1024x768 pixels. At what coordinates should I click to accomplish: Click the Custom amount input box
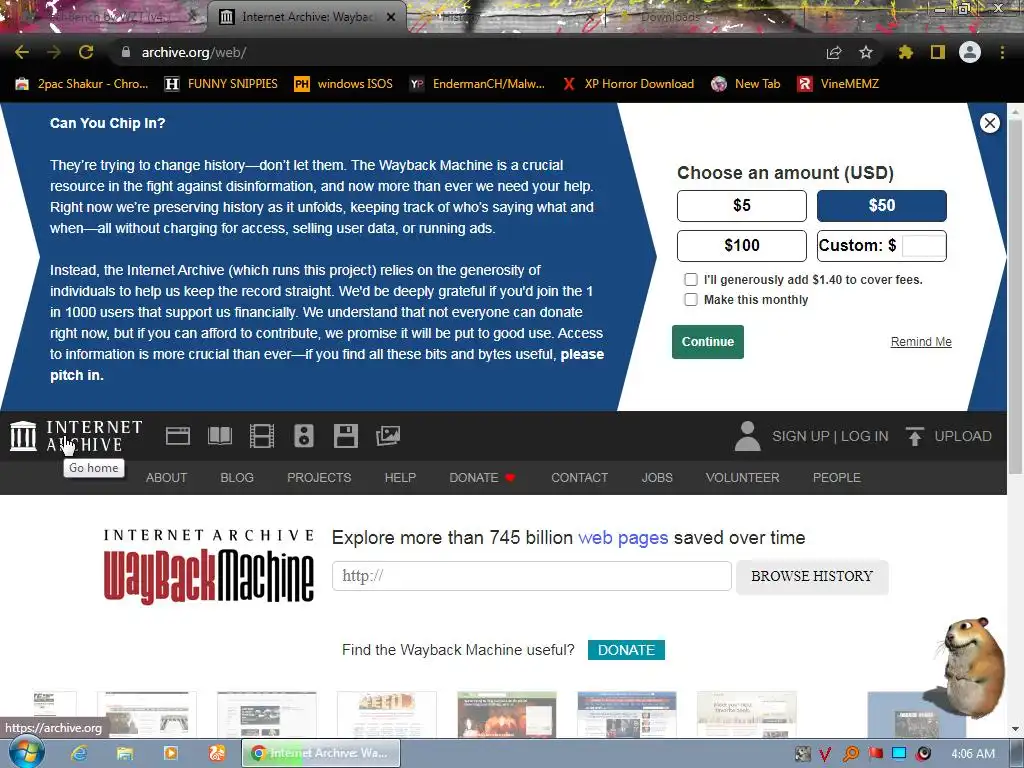click(x=923, y=246)
